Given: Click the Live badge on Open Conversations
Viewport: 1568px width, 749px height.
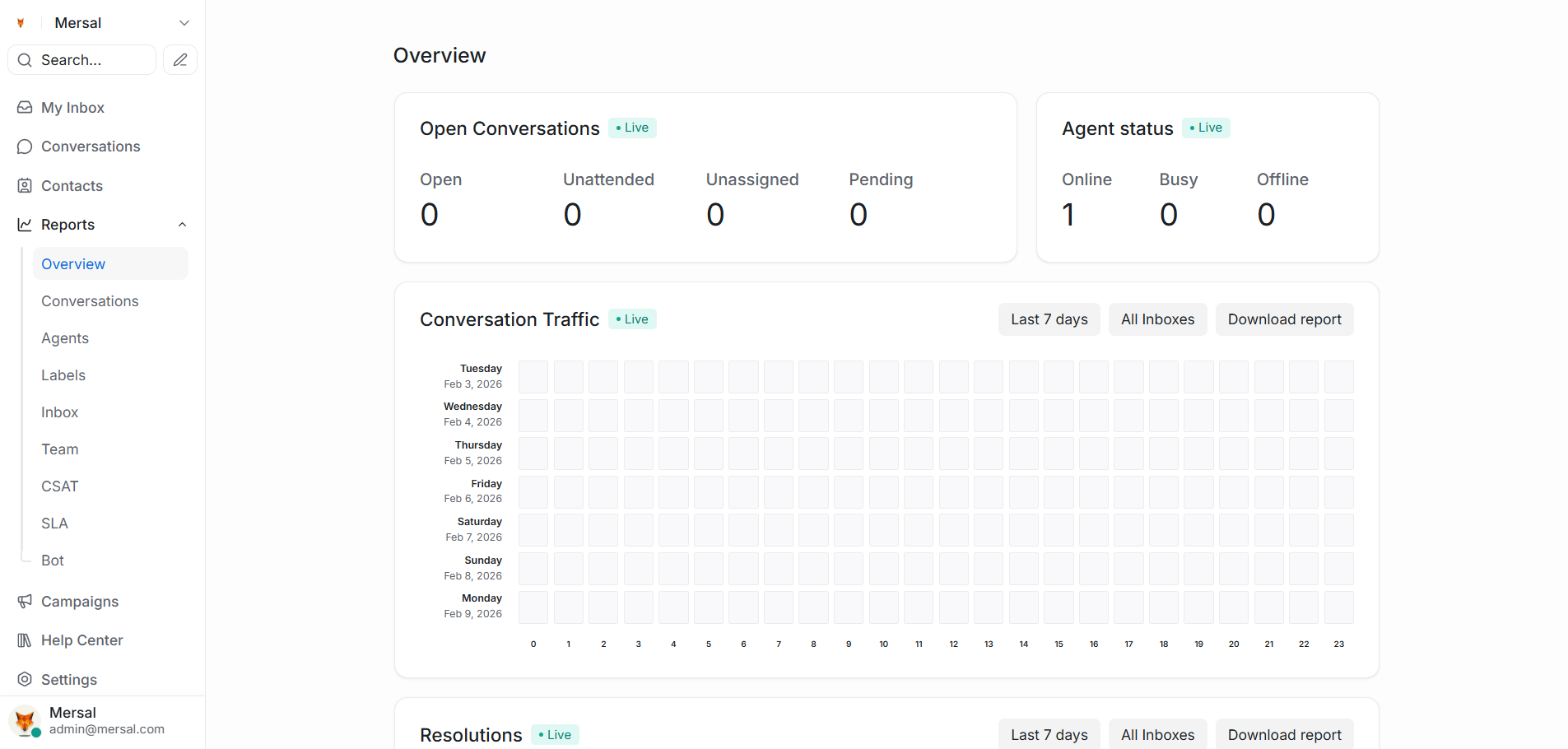Looking at the screenshot, I should click(631, 128).
